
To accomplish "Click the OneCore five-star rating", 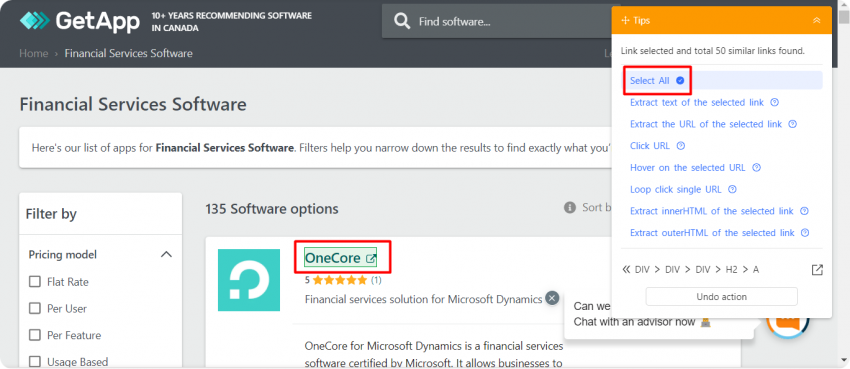I will tap(340, 280).
